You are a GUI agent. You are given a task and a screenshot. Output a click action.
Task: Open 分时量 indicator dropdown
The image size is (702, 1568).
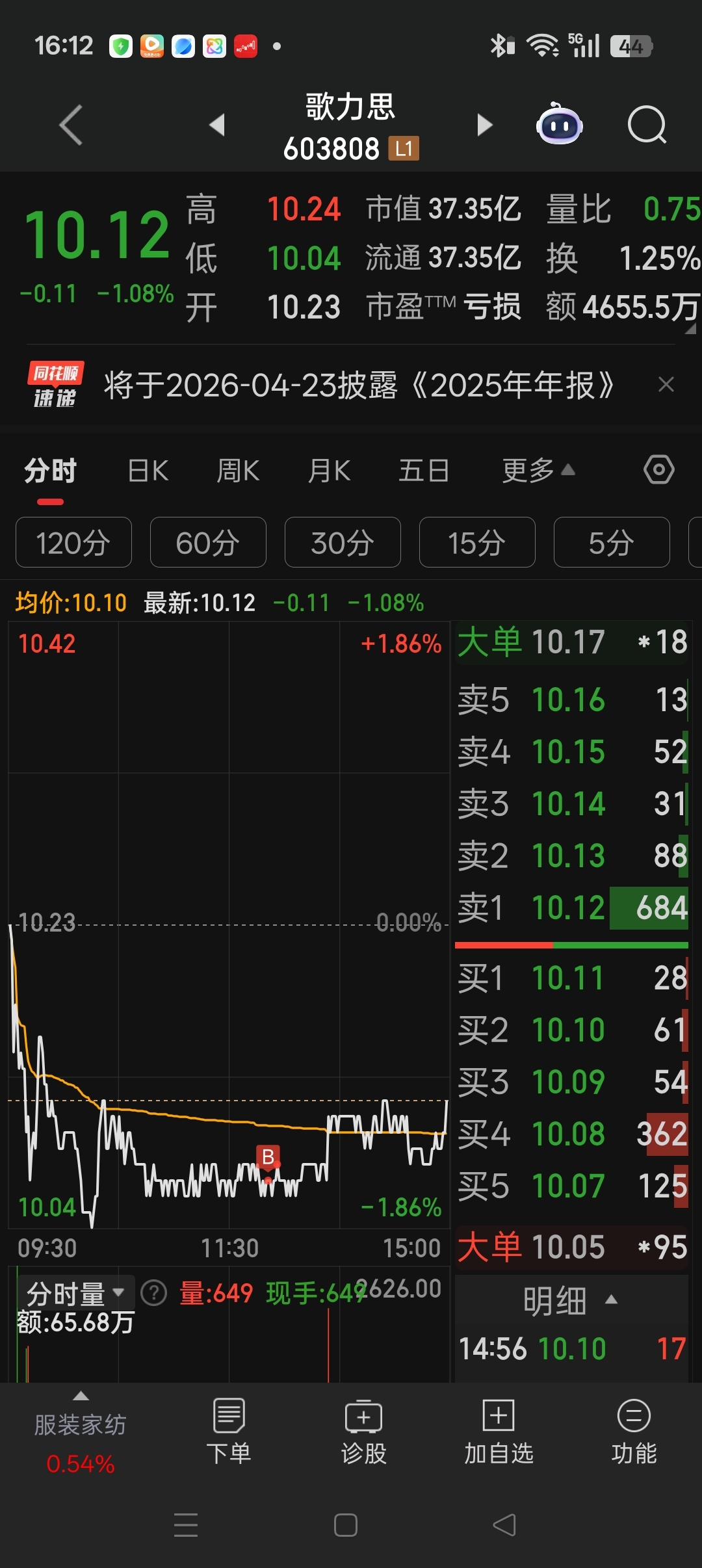(x=75, y=1293)
